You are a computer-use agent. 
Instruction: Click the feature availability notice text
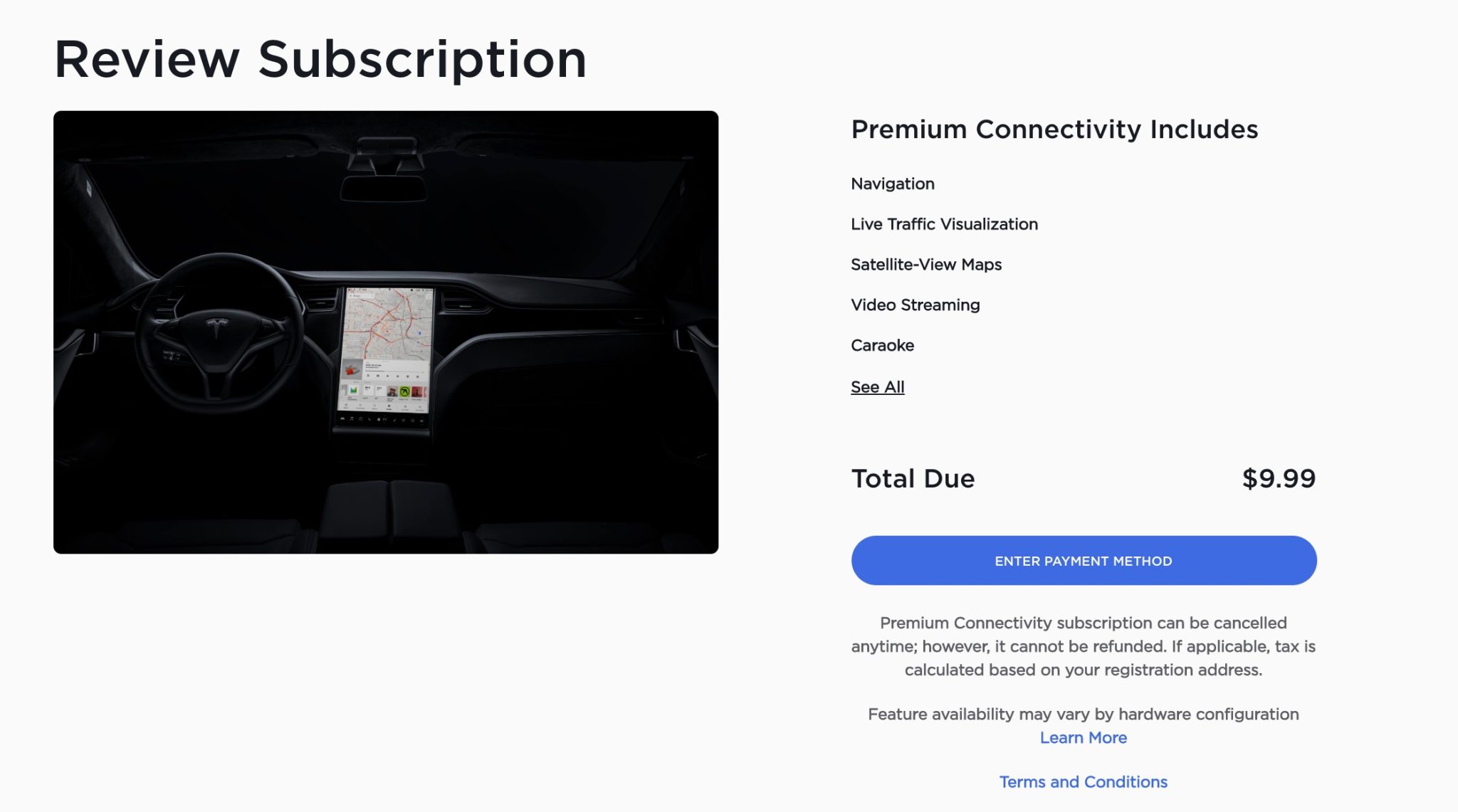coord(1083,714)
